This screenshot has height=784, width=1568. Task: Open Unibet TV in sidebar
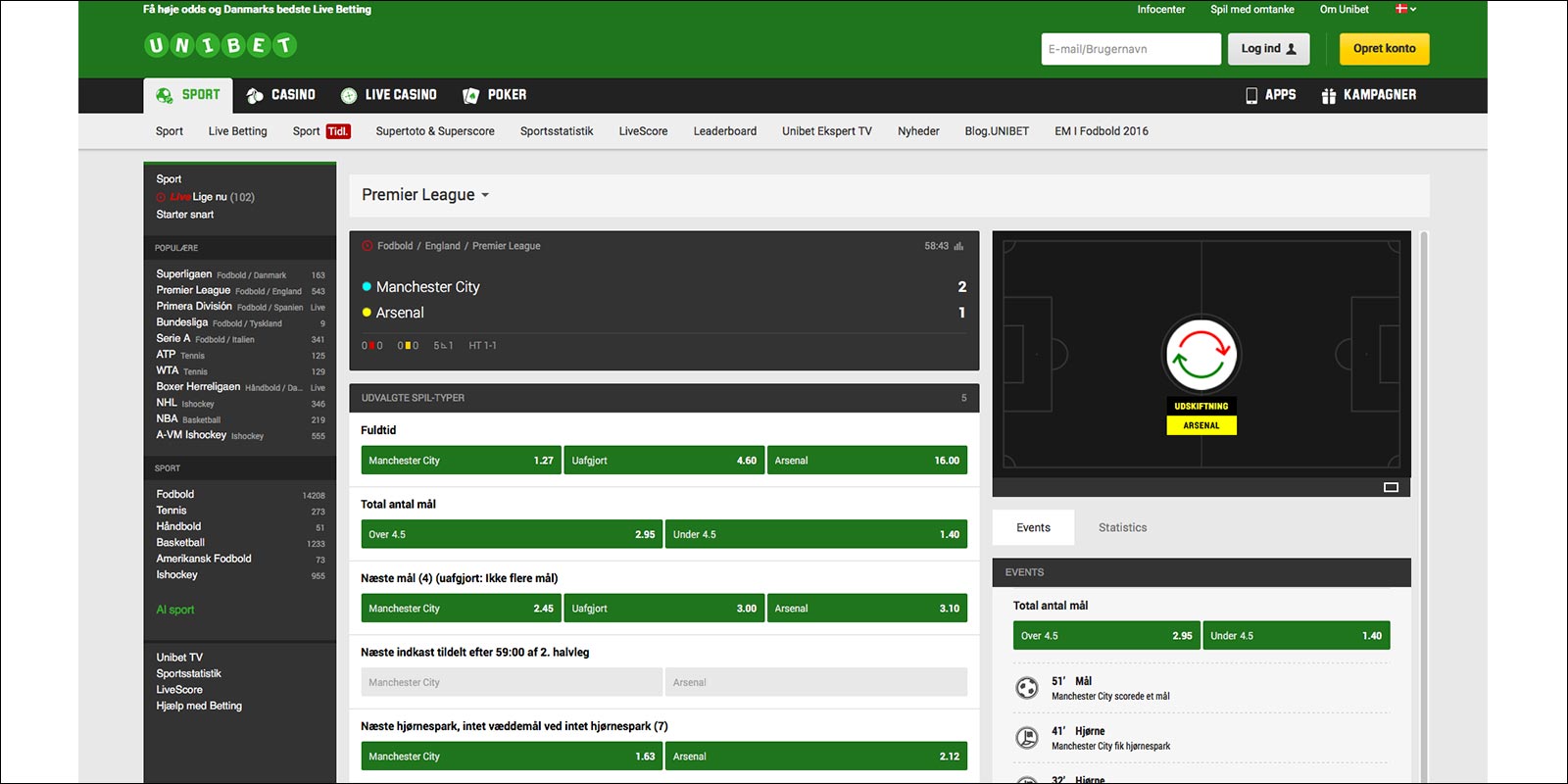pos(179,658)
